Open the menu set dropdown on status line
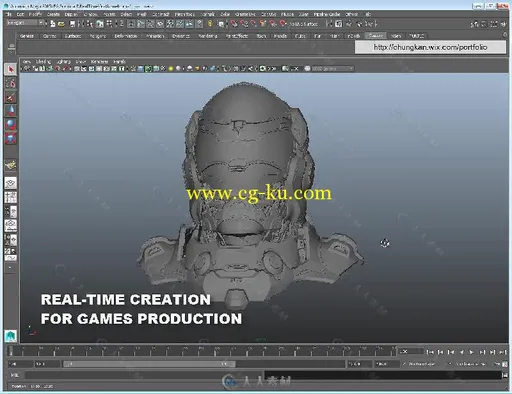 (24, 23)
